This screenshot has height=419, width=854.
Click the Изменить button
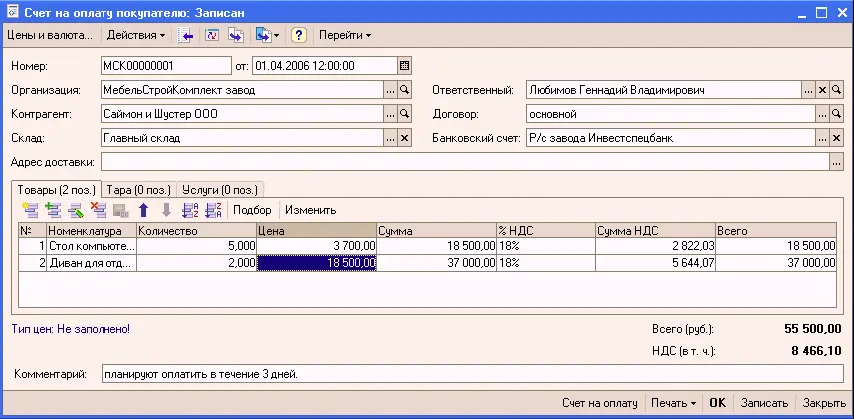310,210
